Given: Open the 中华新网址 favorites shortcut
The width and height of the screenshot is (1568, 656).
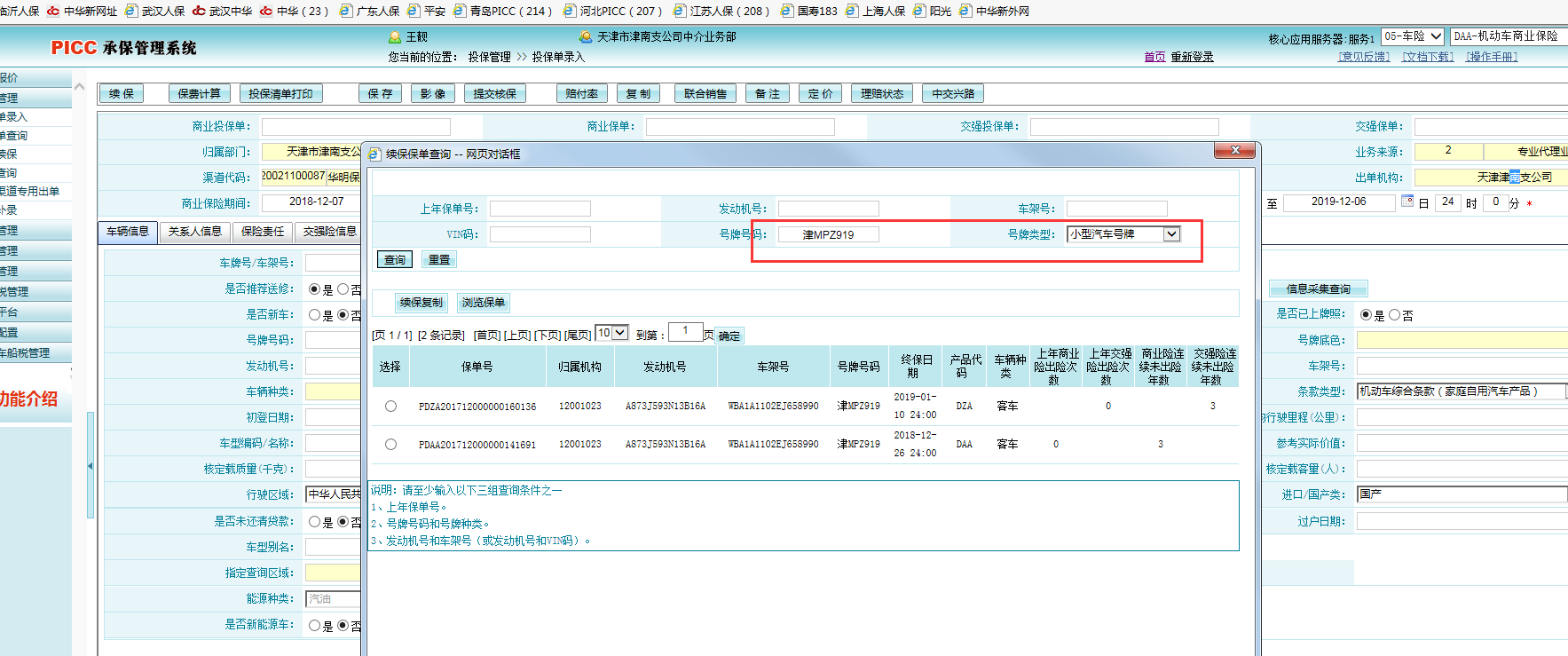Looking at the screenshot, I should tap(82, 12).
